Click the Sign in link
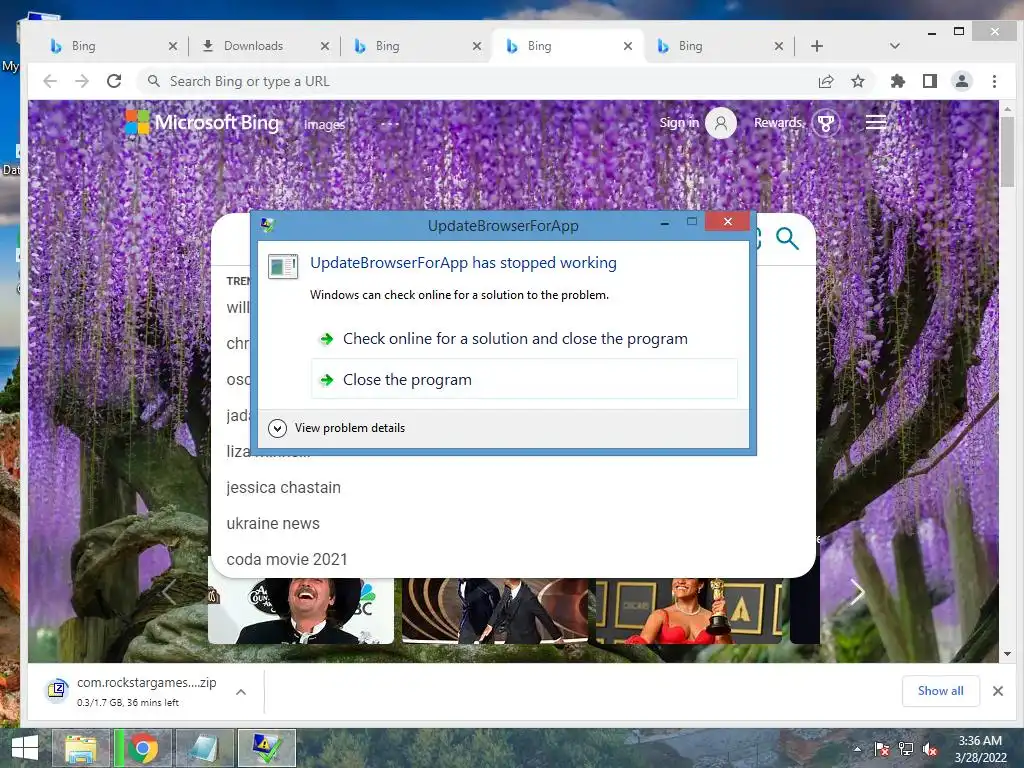Screen dimensions: 1024x768 pos(679,122)
